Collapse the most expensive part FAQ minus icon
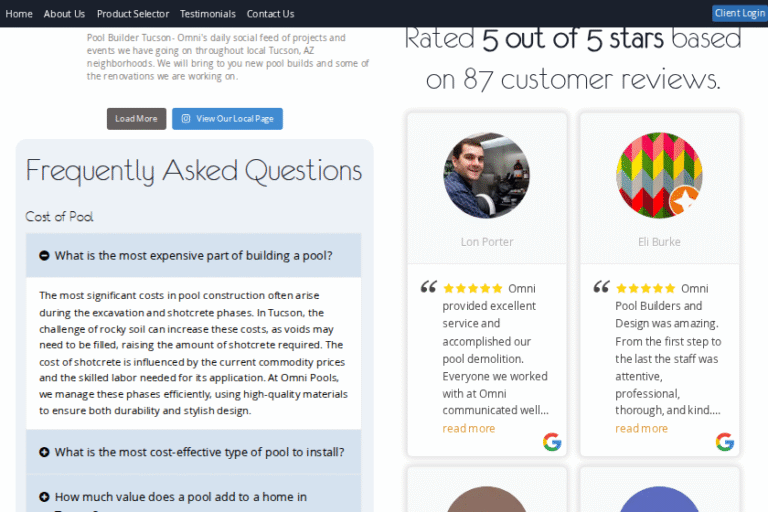The height and width of the screenshot is (512, 768). (x=44, y=256)
